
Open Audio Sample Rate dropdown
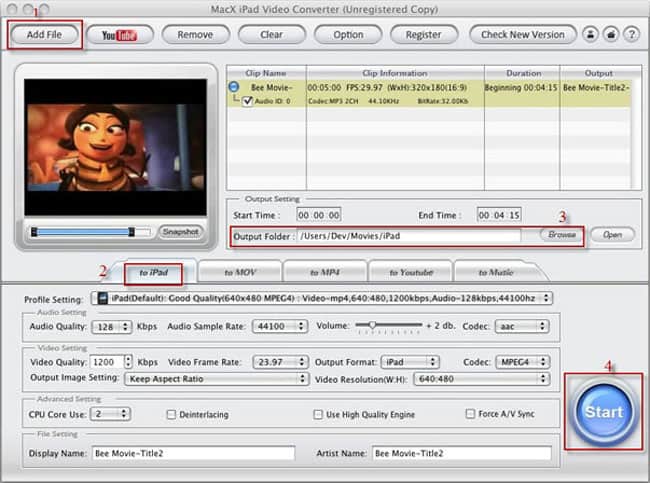click(280, 326)
